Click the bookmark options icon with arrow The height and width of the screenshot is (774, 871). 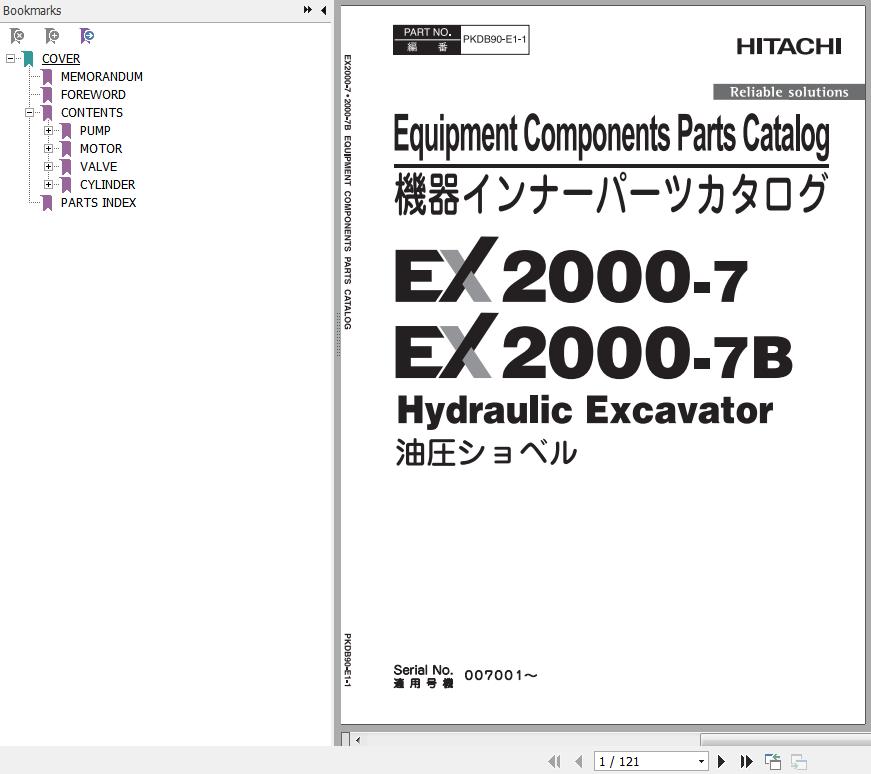pos(87,36)
